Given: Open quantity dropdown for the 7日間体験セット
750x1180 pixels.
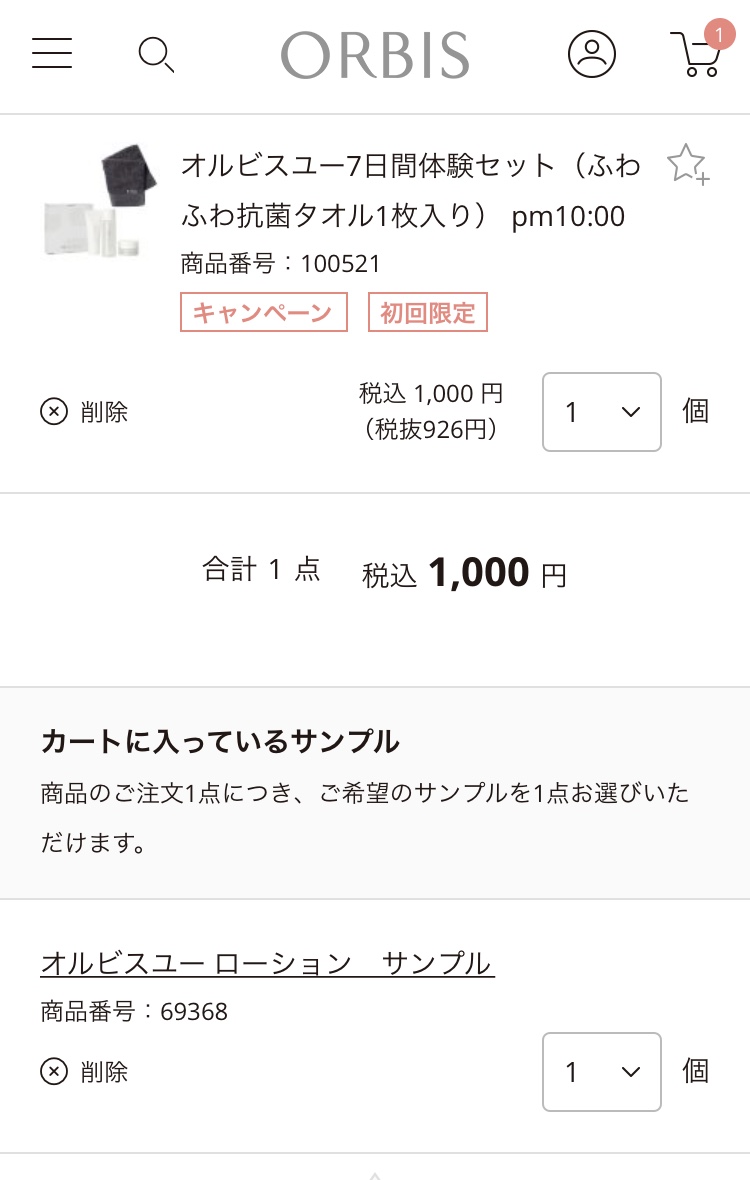Looking at the screenshot, I should (601, 412).
